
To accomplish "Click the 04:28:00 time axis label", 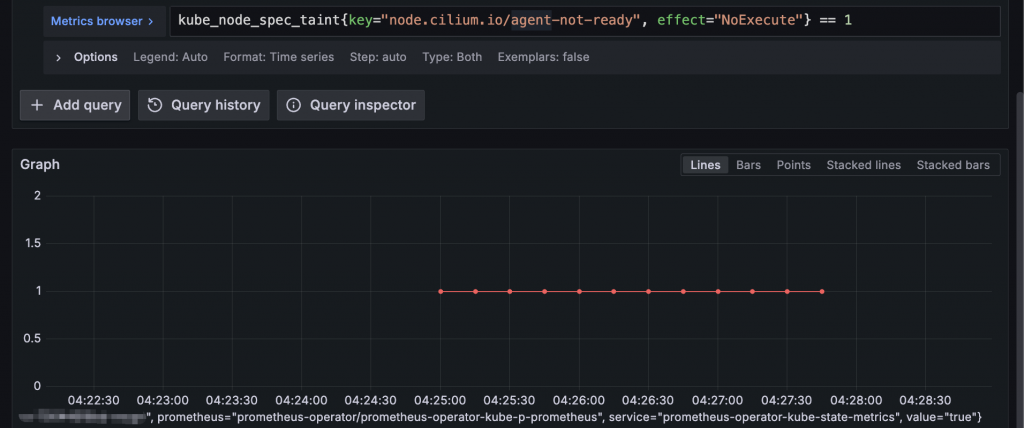I will (x=856, y=399).
